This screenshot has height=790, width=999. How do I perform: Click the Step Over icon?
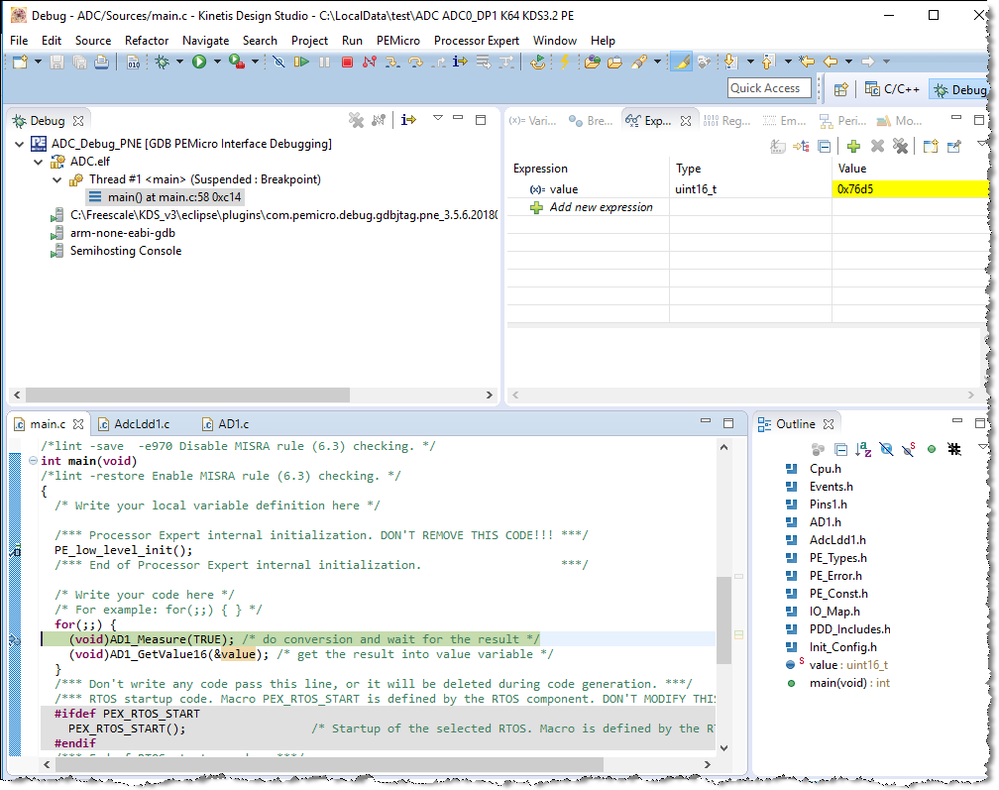pyautogui.click(x=415, y=62)
